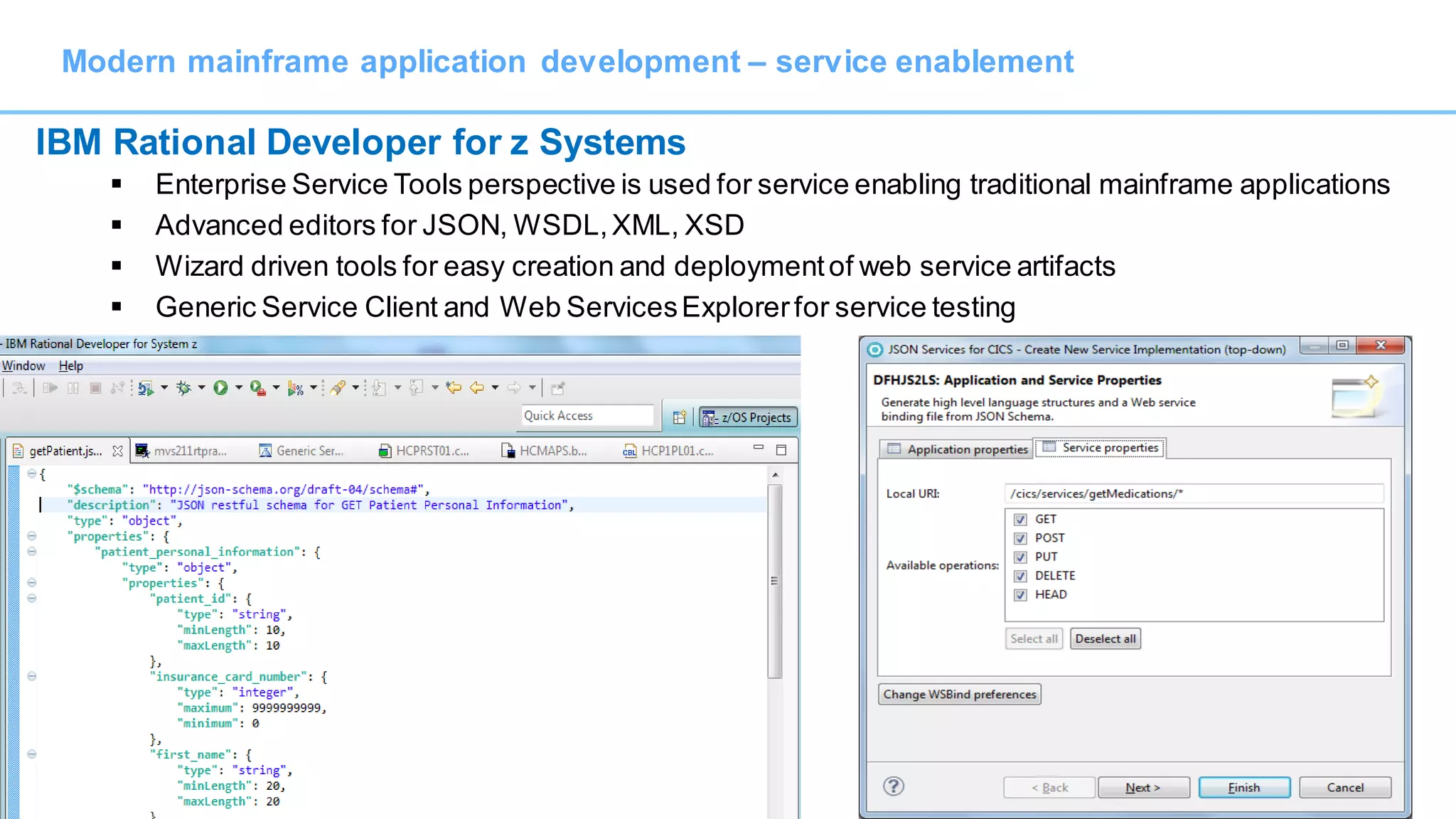Minimize the editor area pane

(x=759, y=449)
